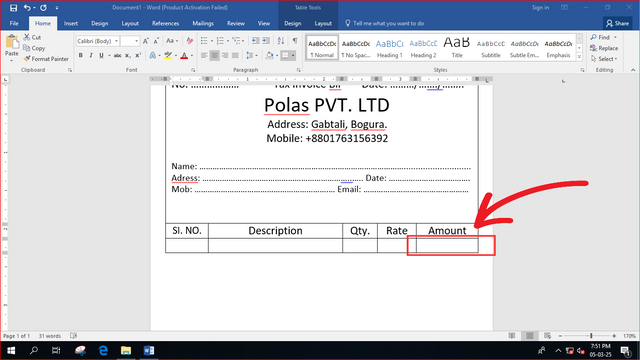Redo the last action
Screen dimensions: 640x360
(43, 7)
